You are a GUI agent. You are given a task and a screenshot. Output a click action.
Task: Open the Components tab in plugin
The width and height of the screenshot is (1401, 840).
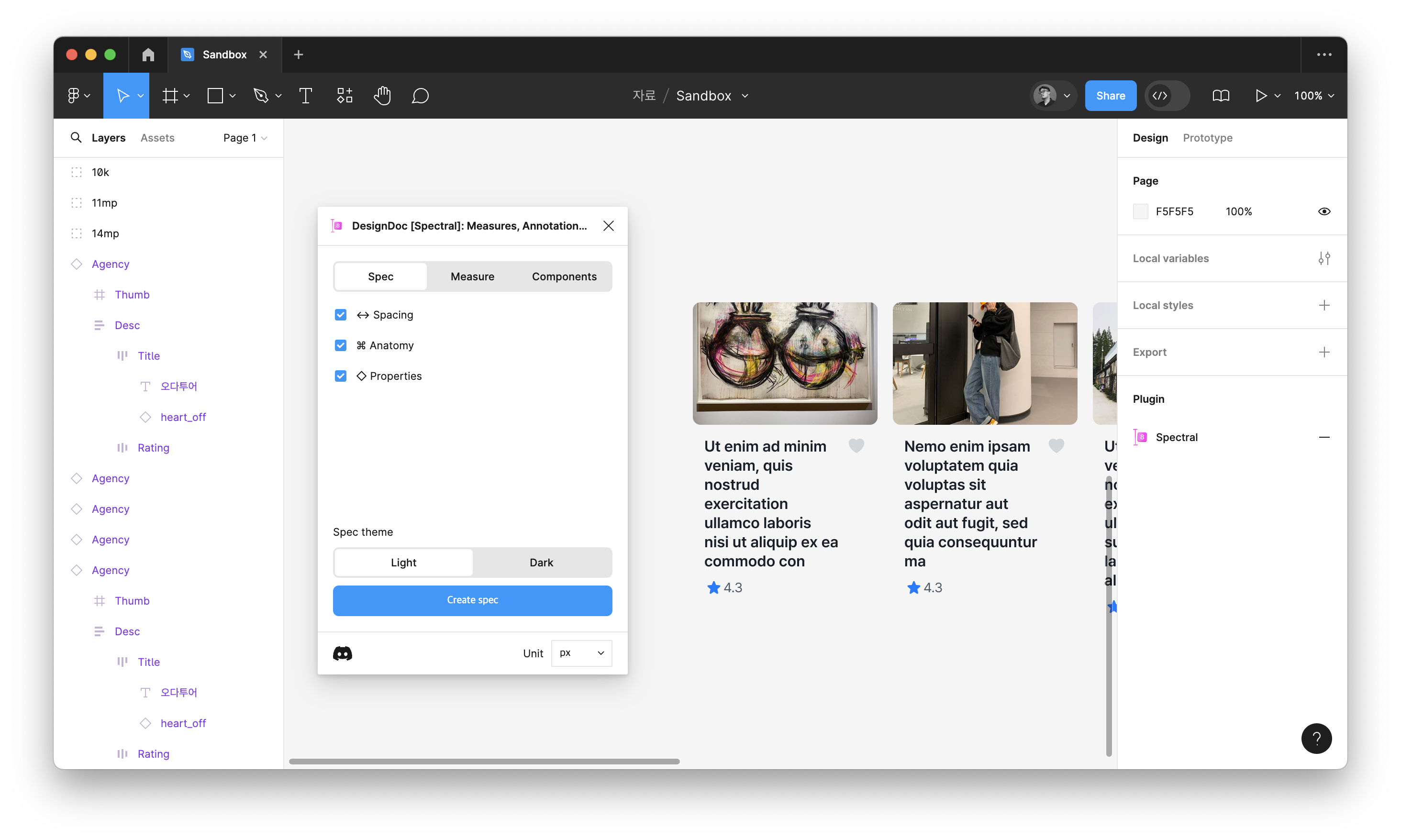click(564, 276)
